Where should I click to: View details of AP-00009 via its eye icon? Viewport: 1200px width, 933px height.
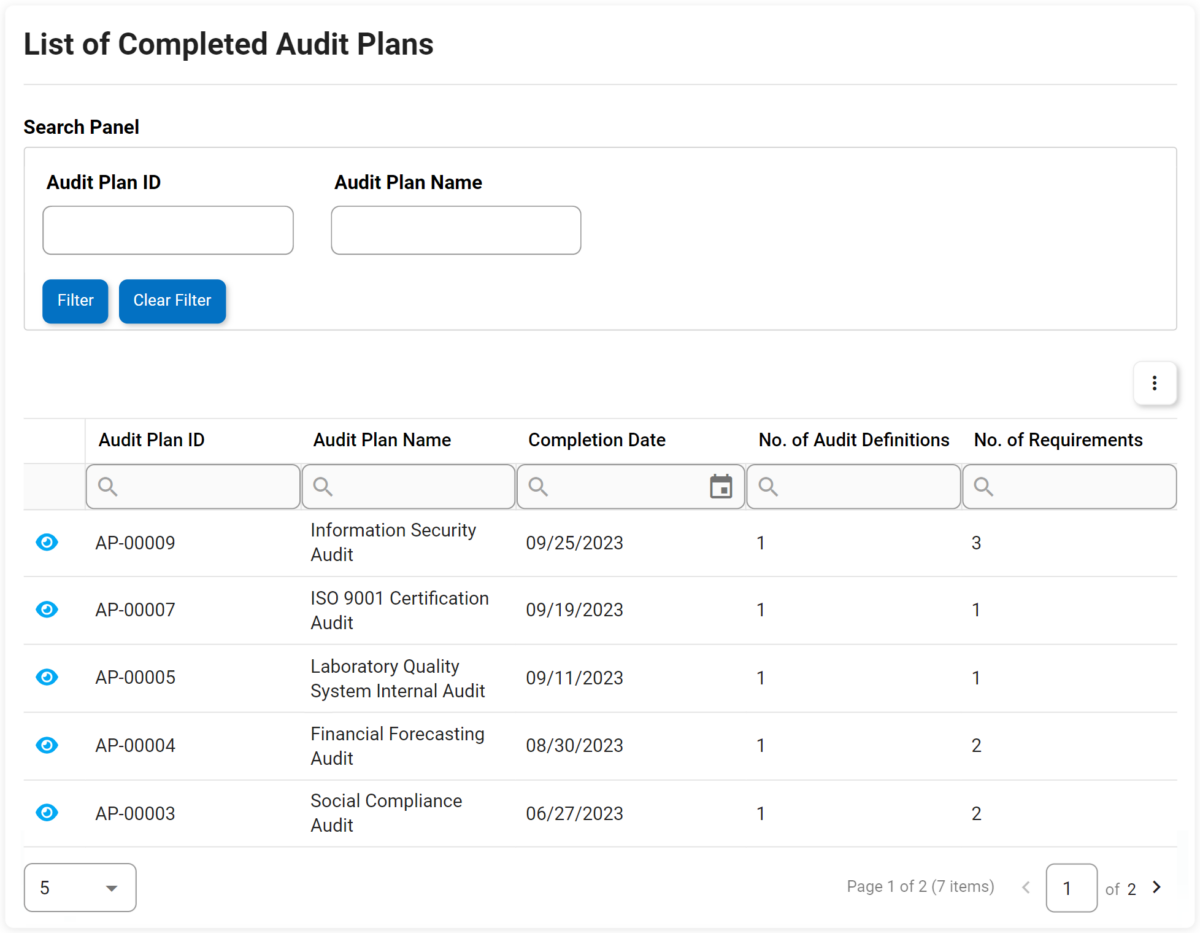point(46,542)
